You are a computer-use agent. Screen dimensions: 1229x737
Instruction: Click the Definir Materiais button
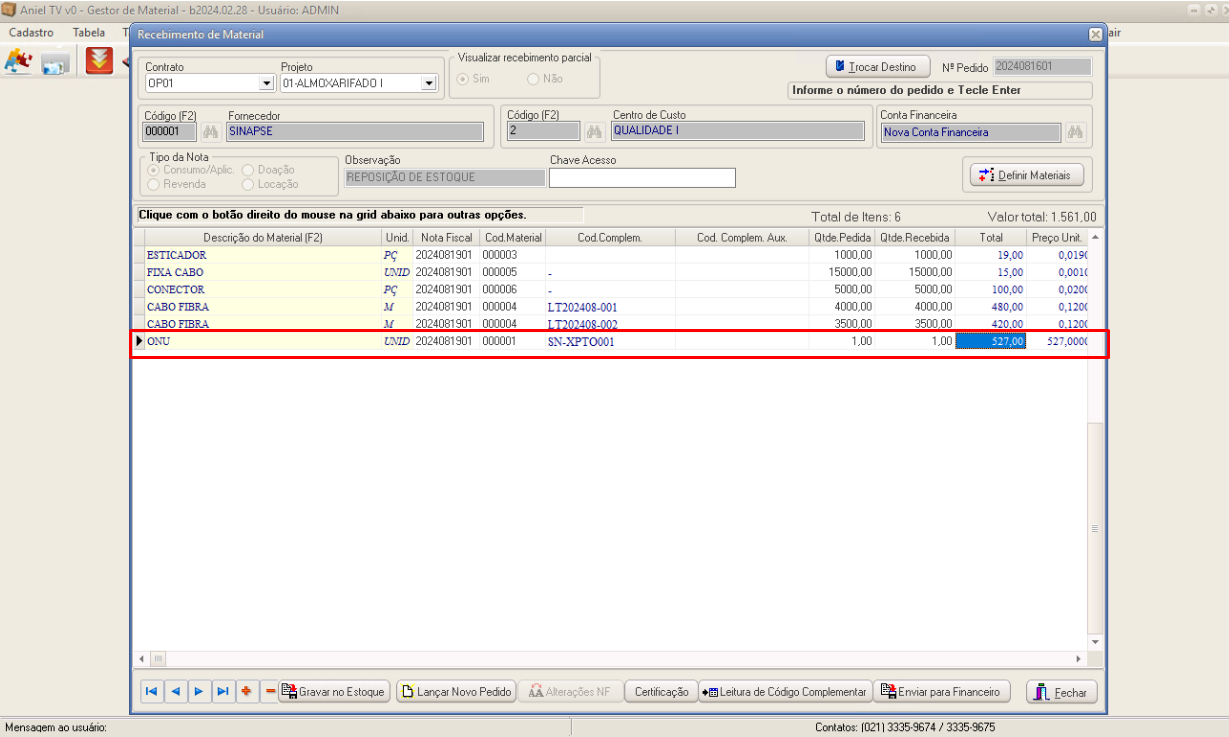click(x=1026, y=175)
